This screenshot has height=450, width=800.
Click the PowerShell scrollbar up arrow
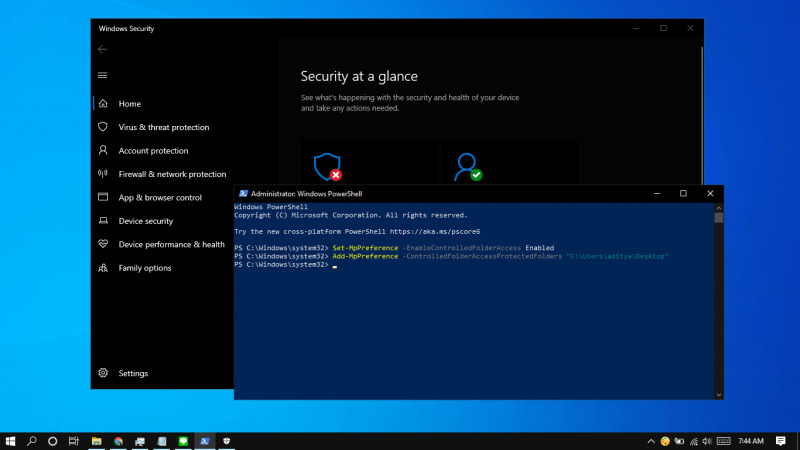click(718, 208)
